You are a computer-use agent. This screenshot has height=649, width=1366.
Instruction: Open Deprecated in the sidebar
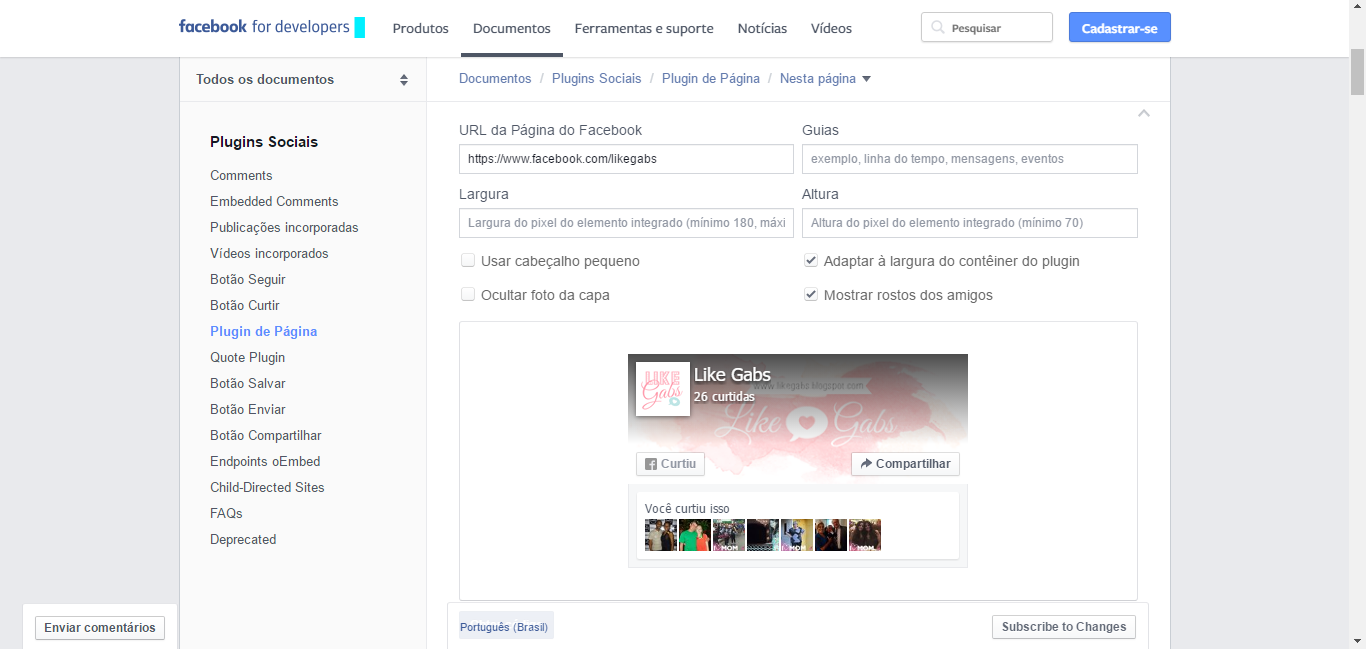(x=243, y=539)
